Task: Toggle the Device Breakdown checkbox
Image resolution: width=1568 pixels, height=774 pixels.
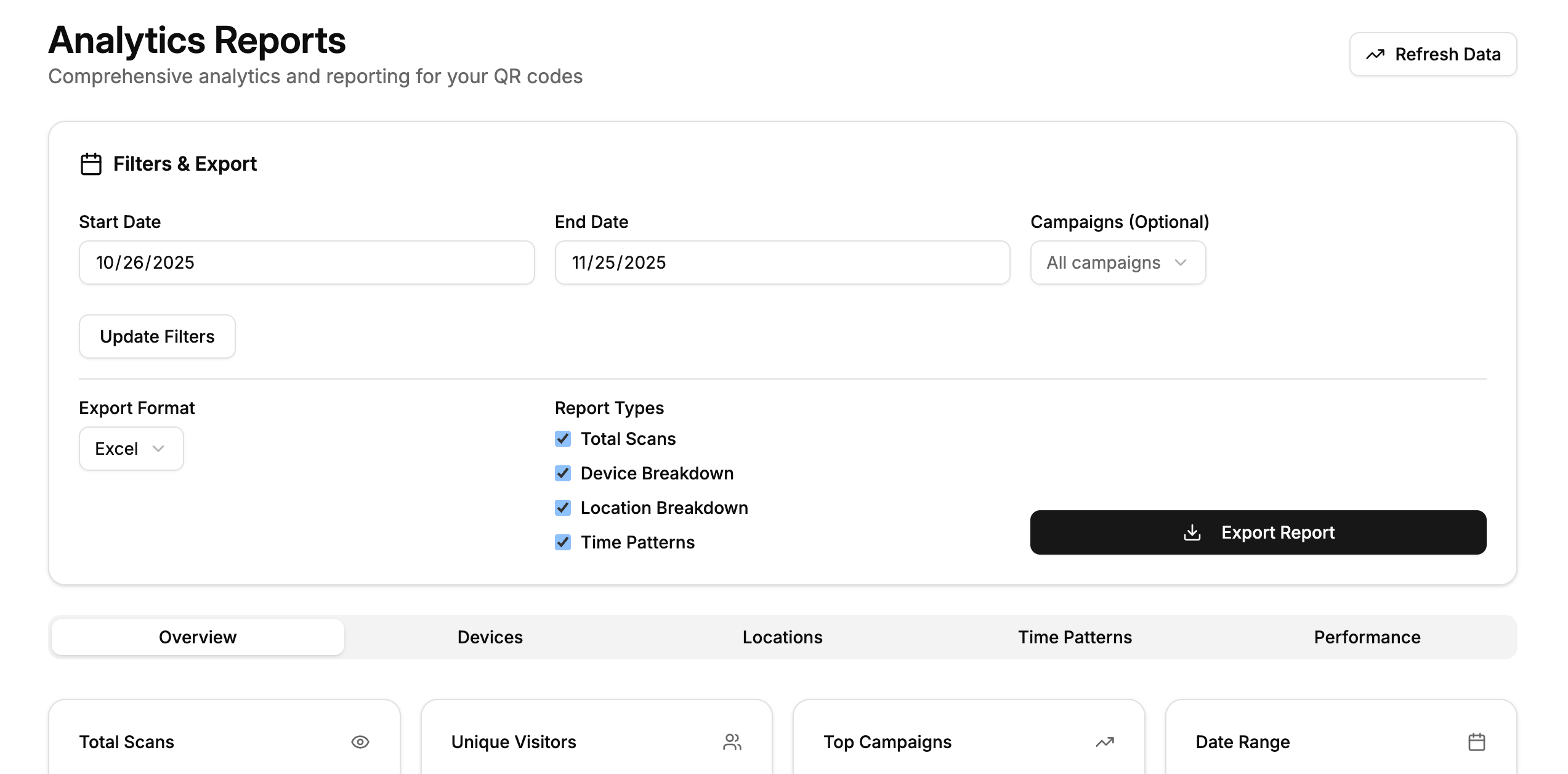Action: (x=563, y=473)
